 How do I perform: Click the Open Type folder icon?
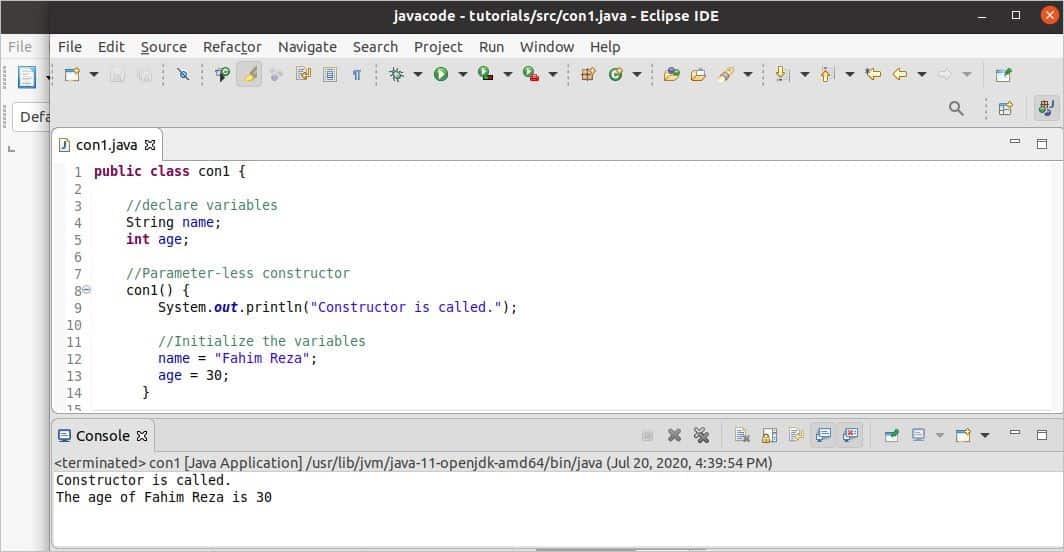tap(672, 75)
